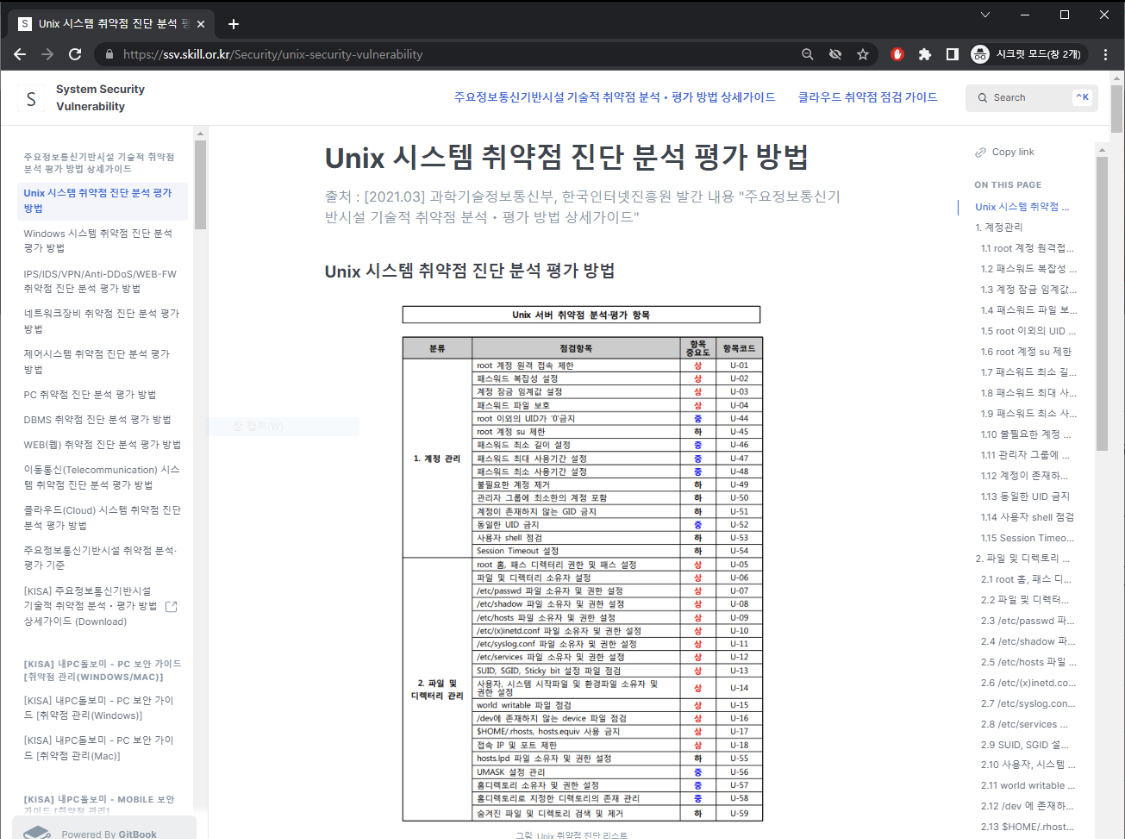Click the incognito profile icon

(980, 55)
